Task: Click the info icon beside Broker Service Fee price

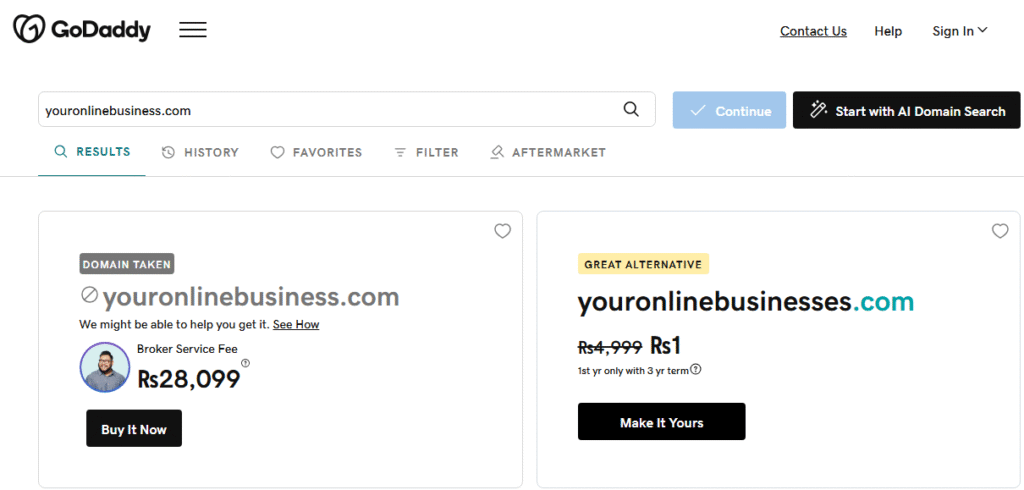Action: pos(246,364)
